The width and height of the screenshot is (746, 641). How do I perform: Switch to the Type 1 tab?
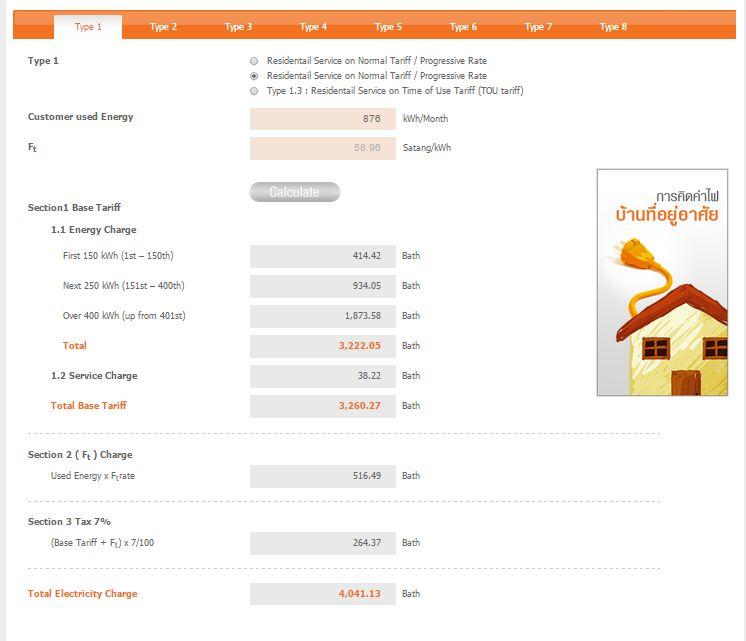(88, 27)
